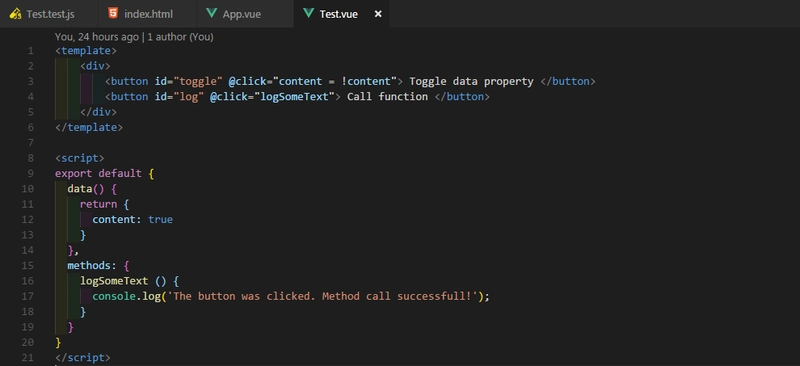Click the opening <script> tag
The image size is (800, 366).
coord(80,158)
